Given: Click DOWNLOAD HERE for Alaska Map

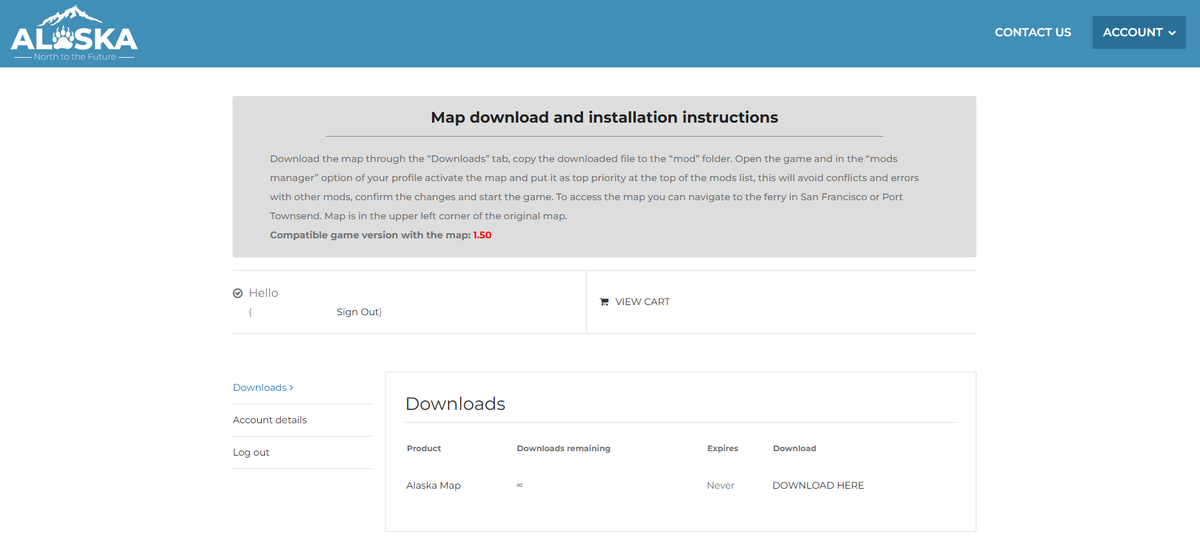Looking at the screenshot, I should [818, 485].
